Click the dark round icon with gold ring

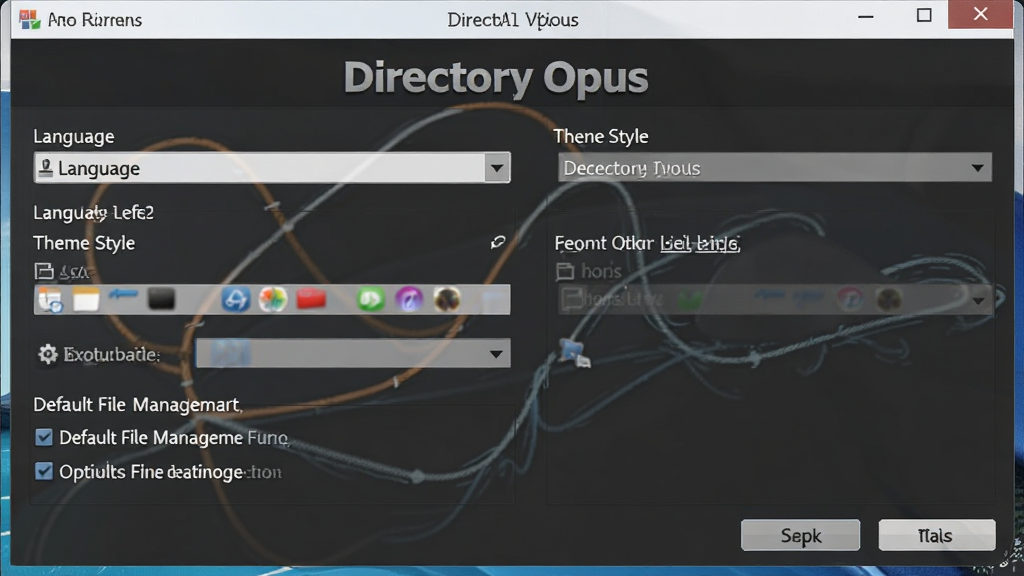click(447, 300)
